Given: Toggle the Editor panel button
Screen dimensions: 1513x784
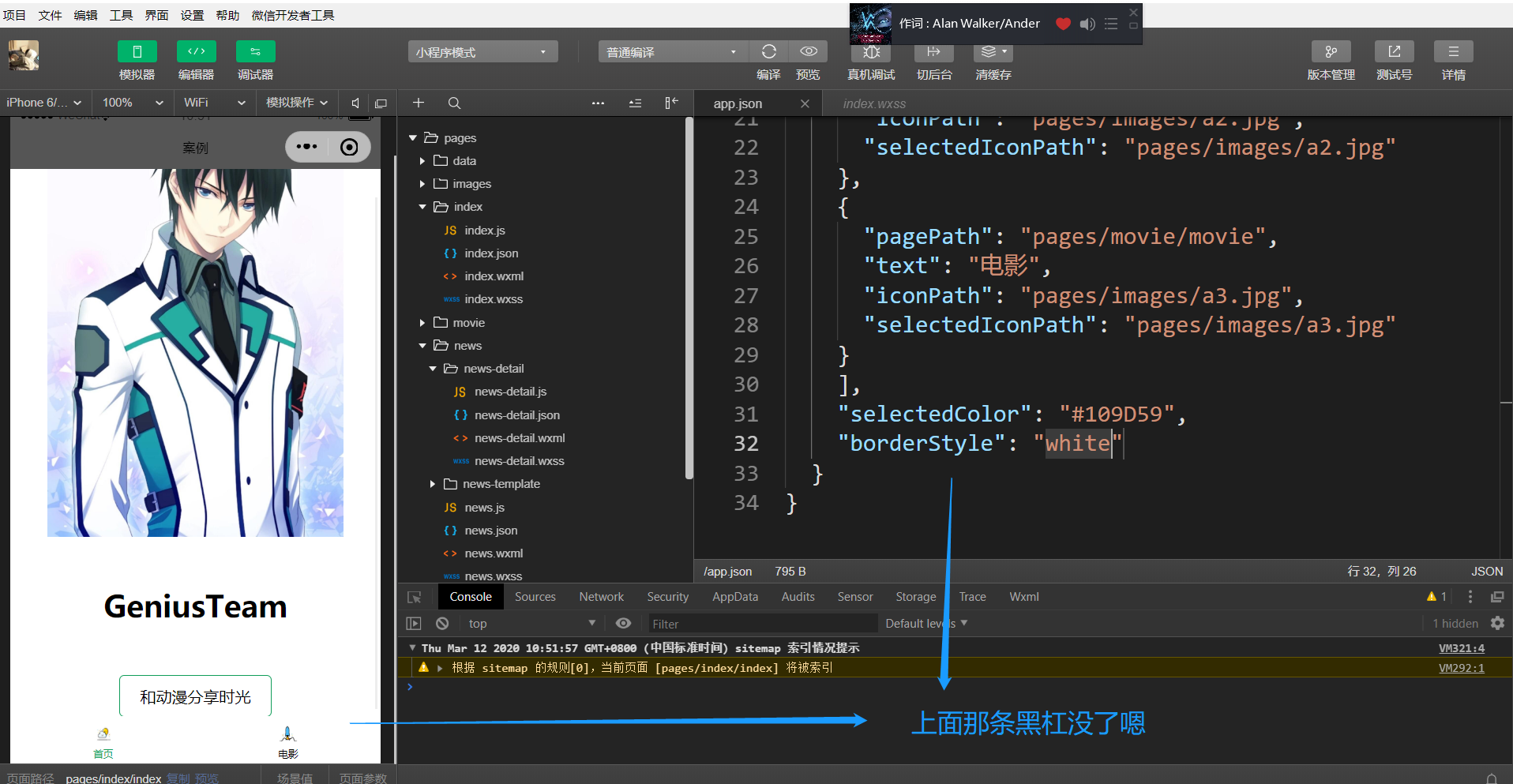Looking at the screenshot, I should click(x=196, y=52).
